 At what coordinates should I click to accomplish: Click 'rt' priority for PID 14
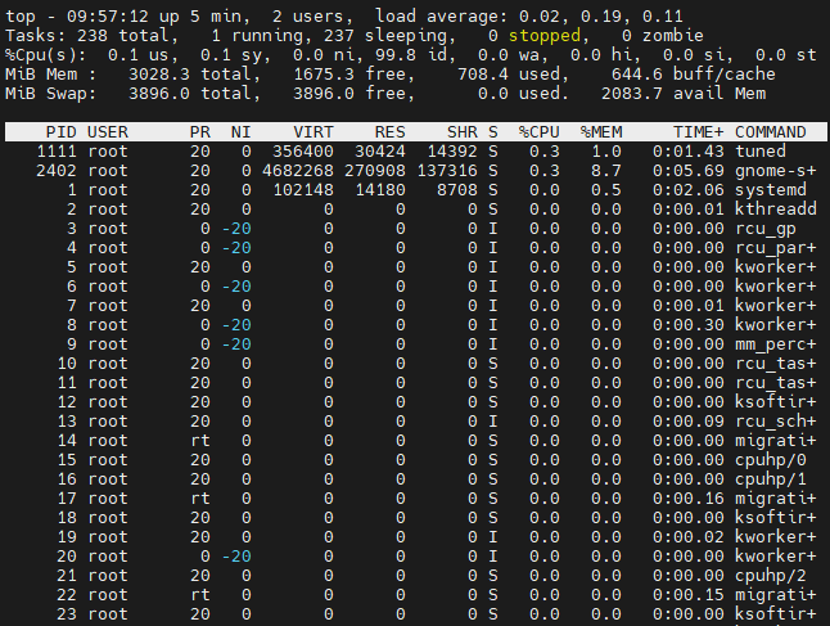pyautogui.click(x=200, y=440)
